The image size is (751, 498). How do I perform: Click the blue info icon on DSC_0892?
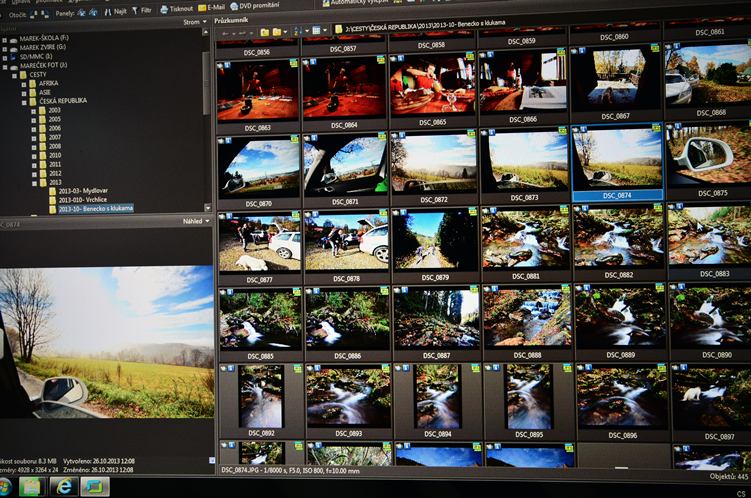231,369
